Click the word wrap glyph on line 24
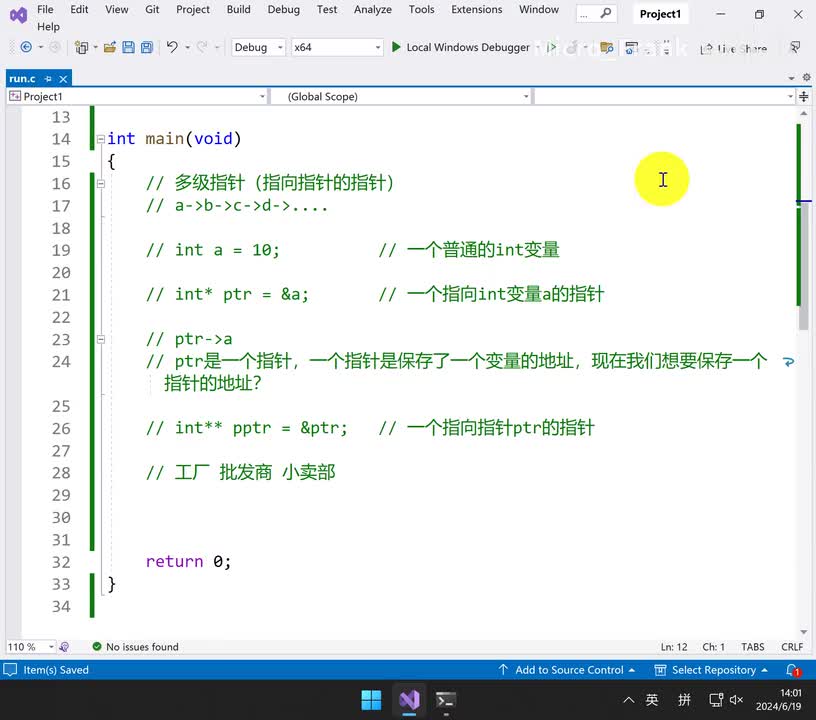 788,362
